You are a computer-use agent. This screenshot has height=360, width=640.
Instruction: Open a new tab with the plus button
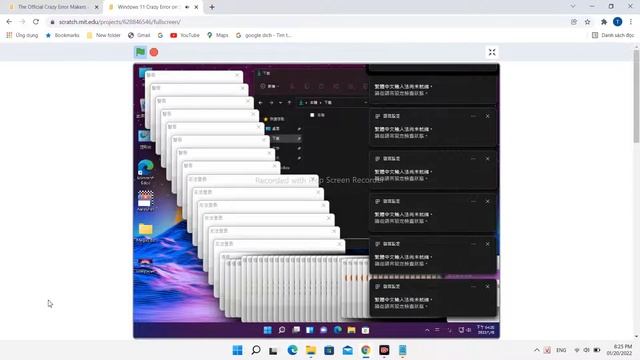[212, 7]
